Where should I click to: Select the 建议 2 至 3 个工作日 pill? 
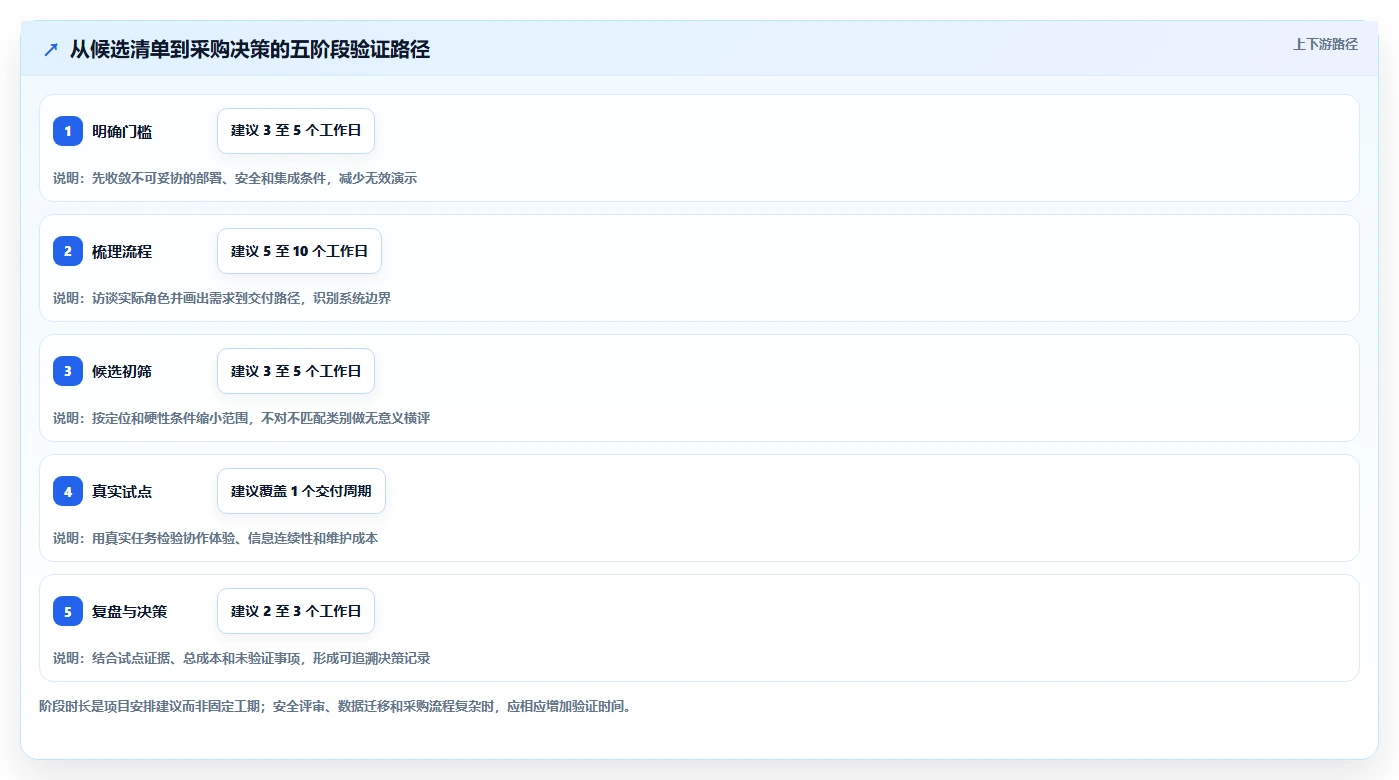[296, 611]
